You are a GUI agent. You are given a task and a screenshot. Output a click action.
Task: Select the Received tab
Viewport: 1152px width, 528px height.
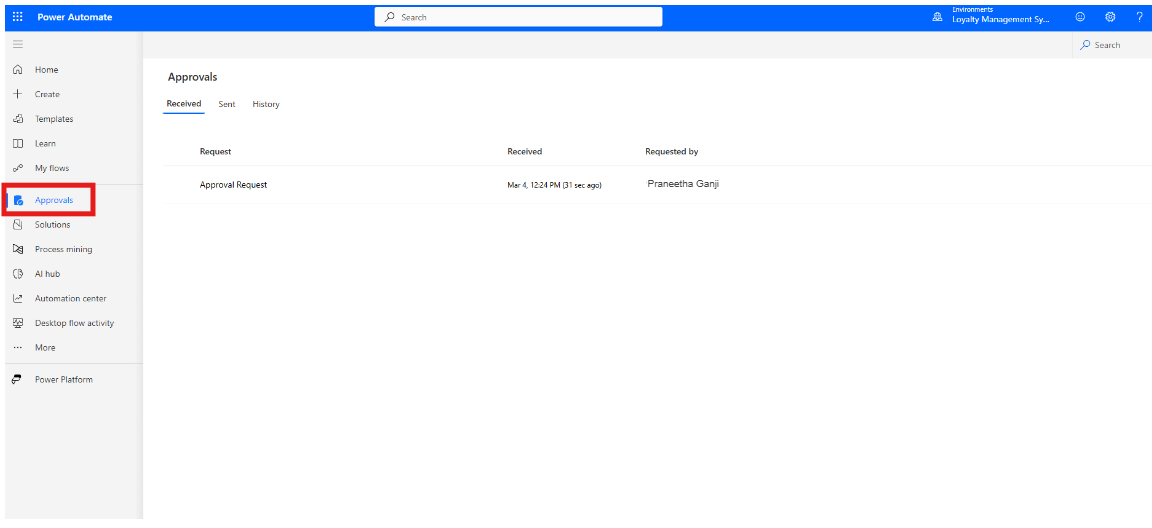coord(184,104)
